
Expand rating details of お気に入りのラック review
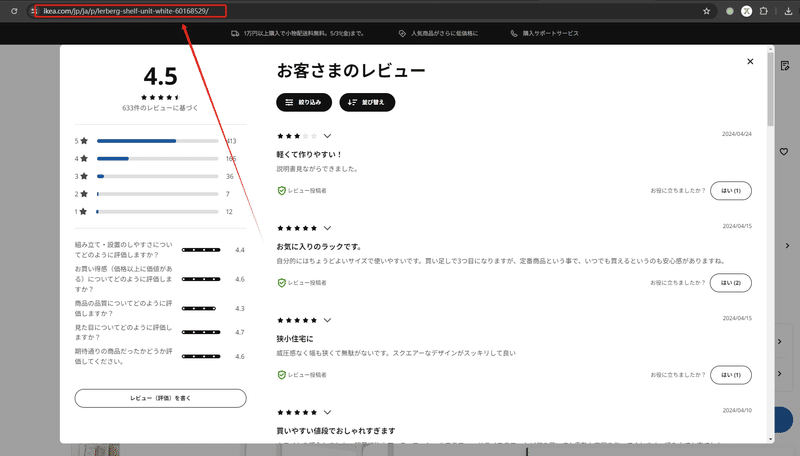pyautogui.click(x=328, y=228)
